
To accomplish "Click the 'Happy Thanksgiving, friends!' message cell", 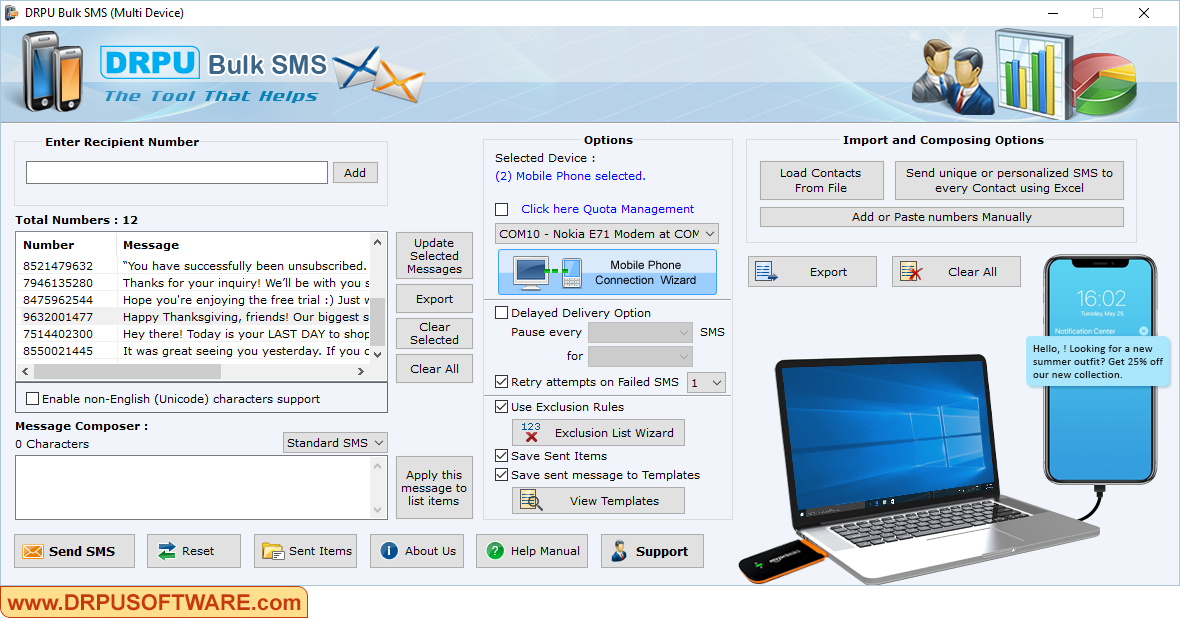I will 245,317.
